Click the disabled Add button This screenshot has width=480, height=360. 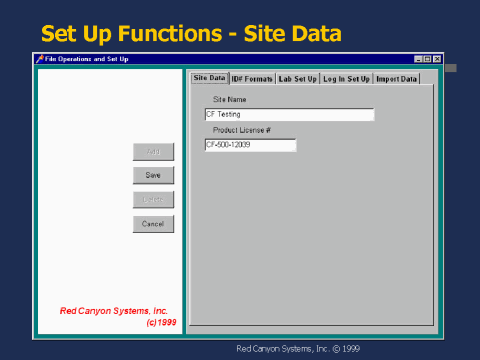[x=153, y=152]
